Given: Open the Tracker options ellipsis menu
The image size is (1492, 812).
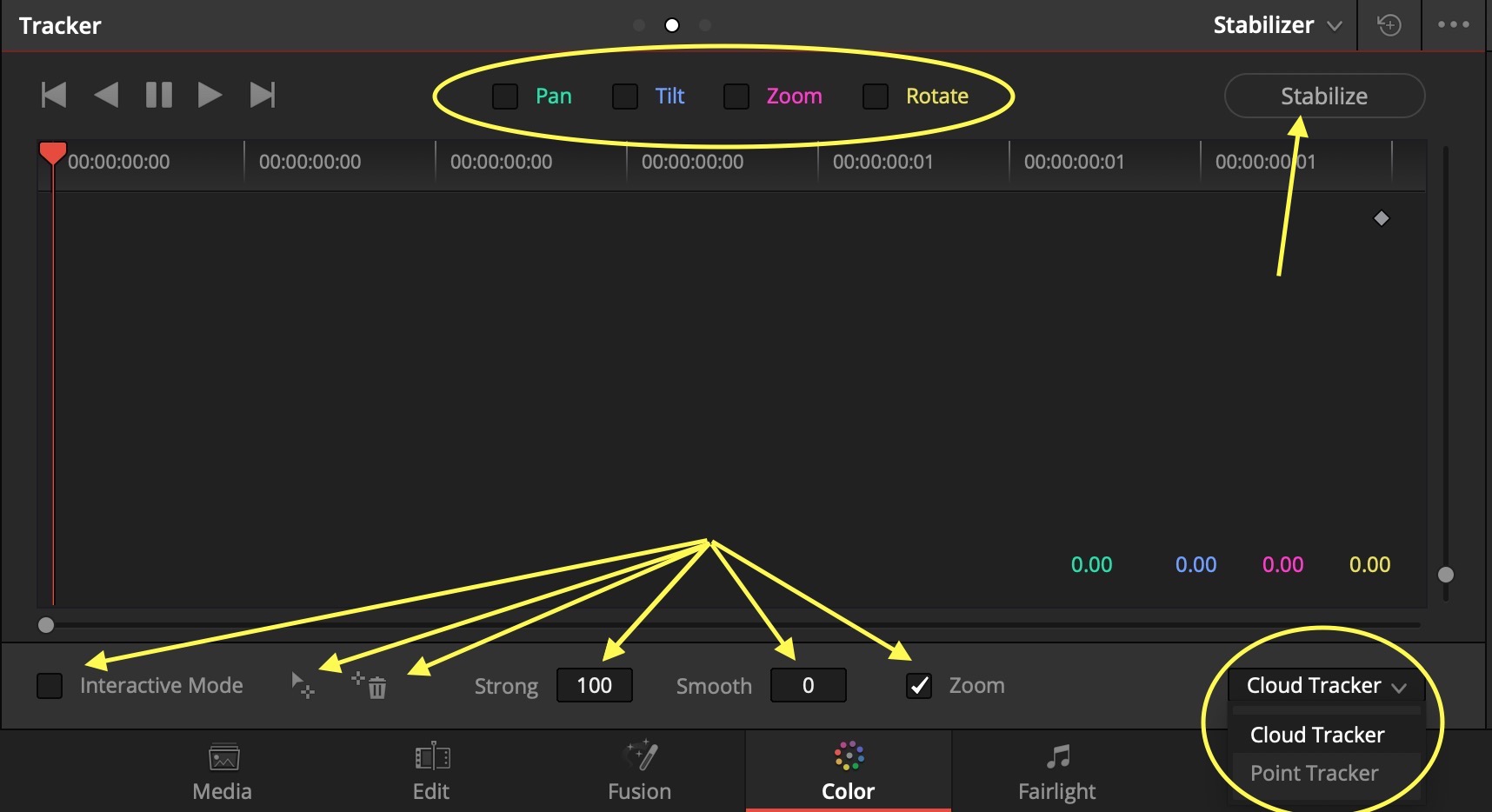Looking at the screenshot, I should [x=1453, y=25].
